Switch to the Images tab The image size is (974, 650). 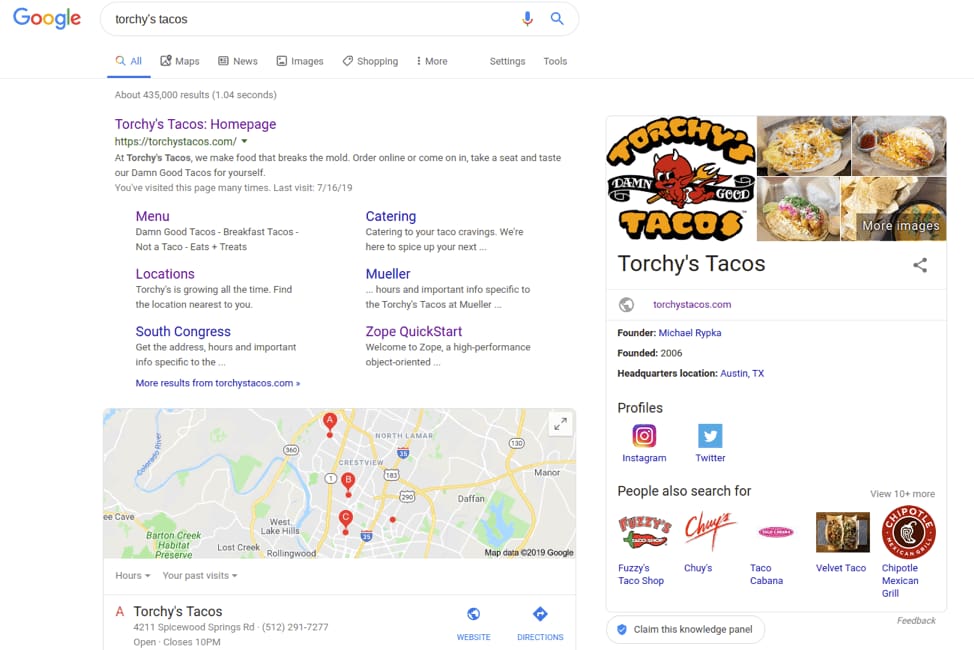click(300, 61)
